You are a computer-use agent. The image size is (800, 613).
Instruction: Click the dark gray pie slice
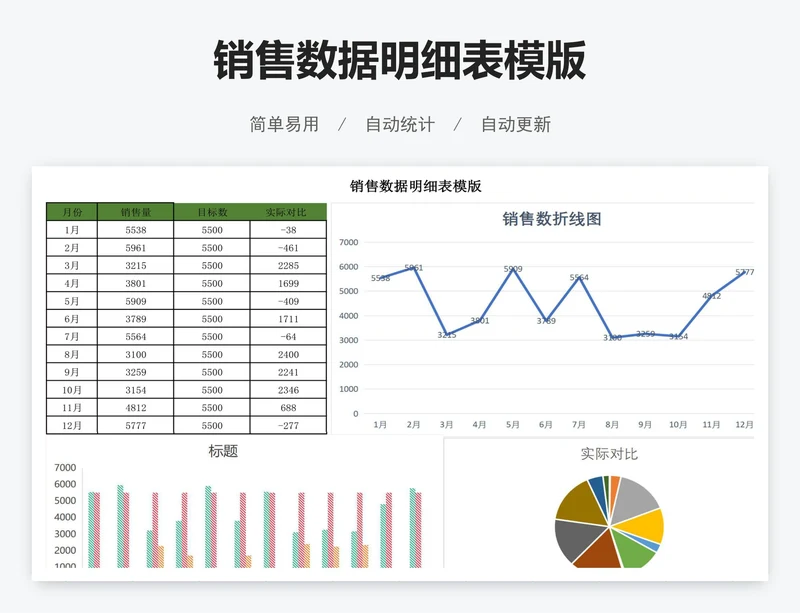point(577,538)
